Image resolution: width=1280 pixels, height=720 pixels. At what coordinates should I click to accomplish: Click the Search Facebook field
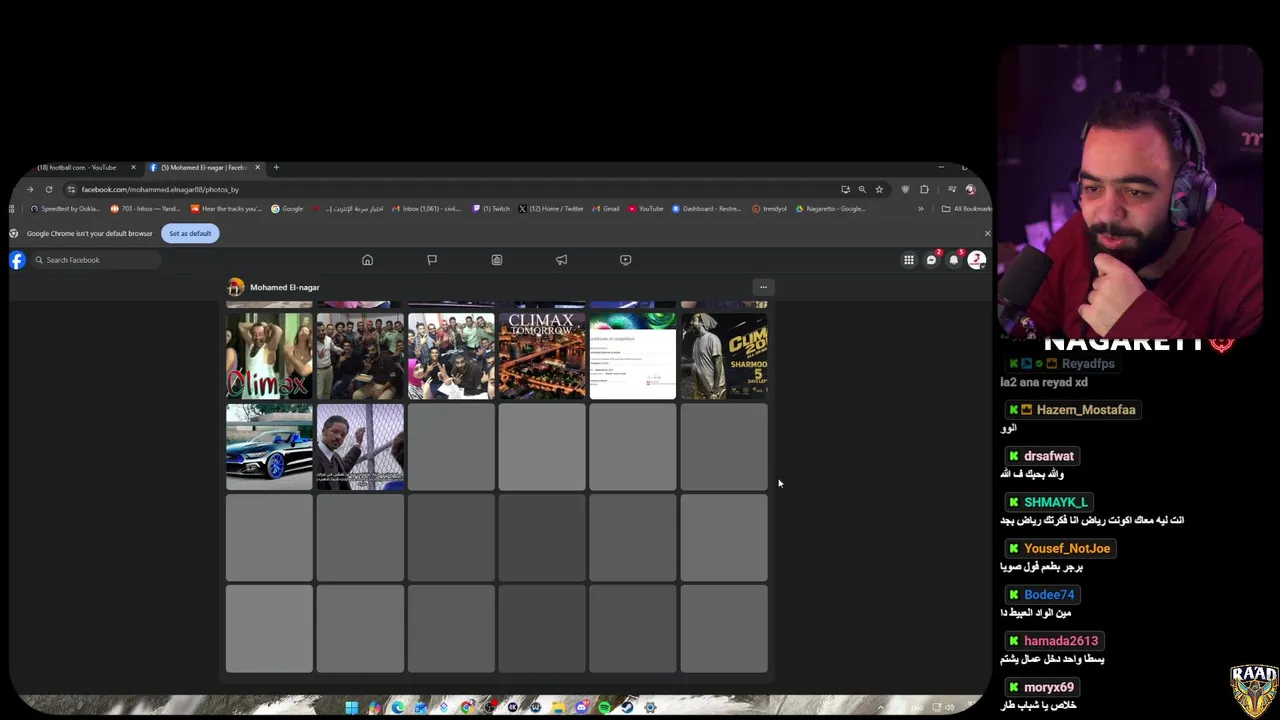point(96,260)
